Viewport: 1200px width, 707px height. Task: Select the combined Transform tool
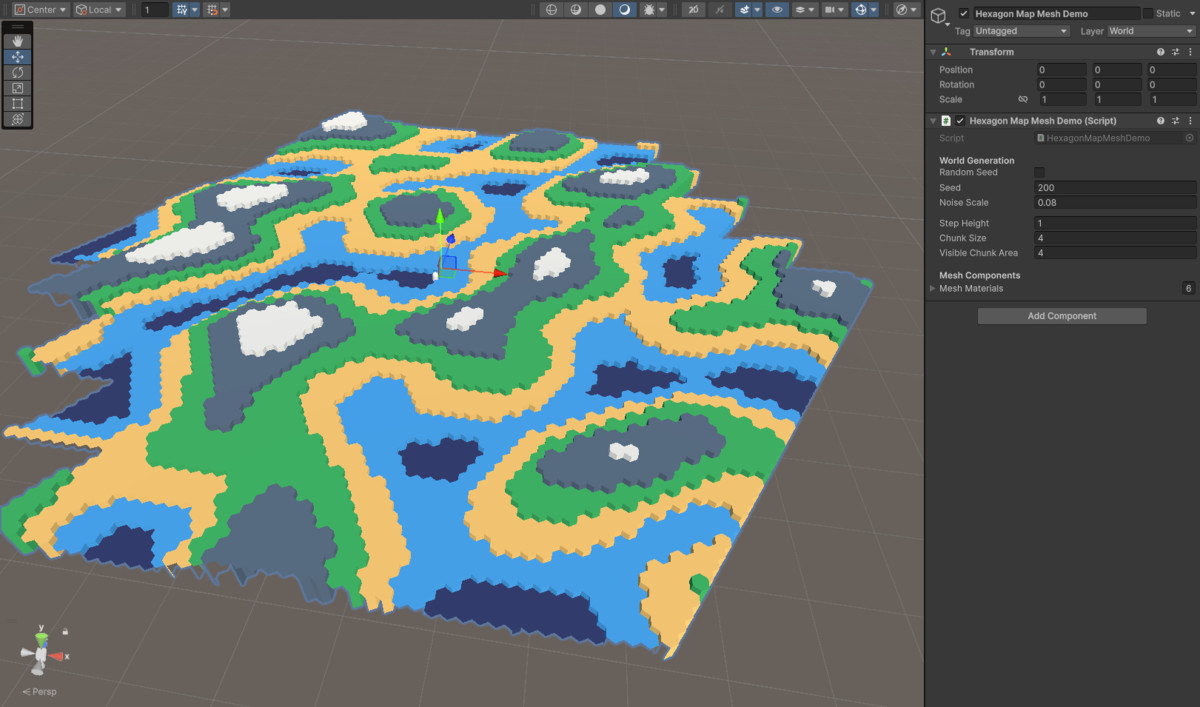pos(18,119)
